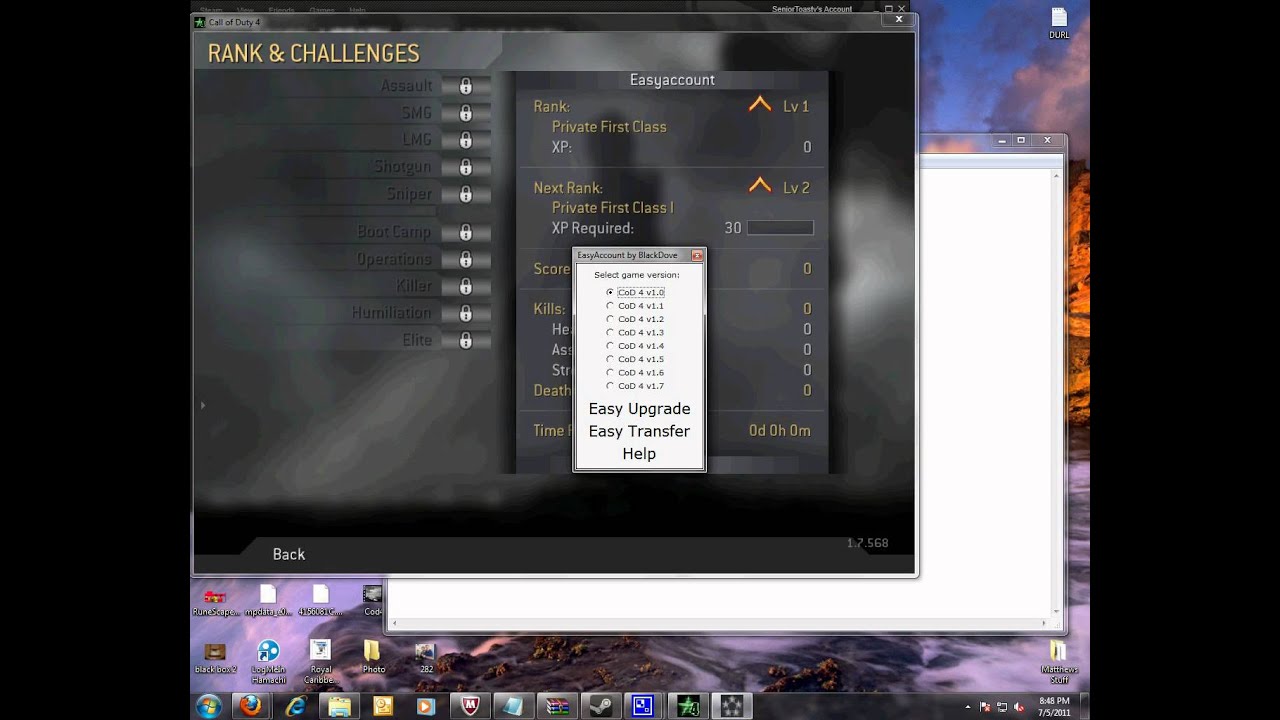Open the DURL file on desktop
This screenshot has height=720, width=1280.
[x=1059, y=24]
